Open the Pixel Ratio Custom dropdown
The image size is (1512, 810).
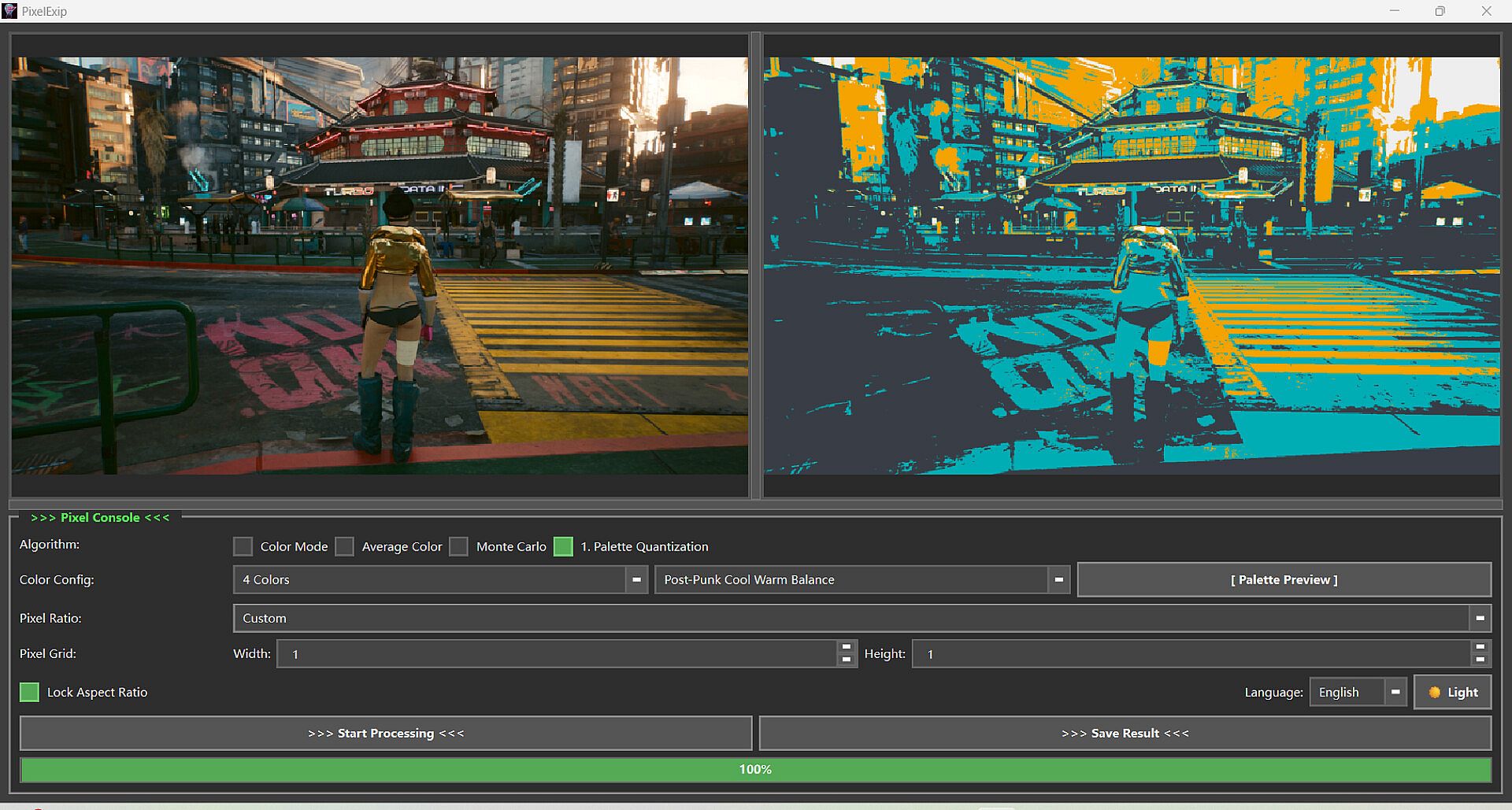[x=862, y=619]
